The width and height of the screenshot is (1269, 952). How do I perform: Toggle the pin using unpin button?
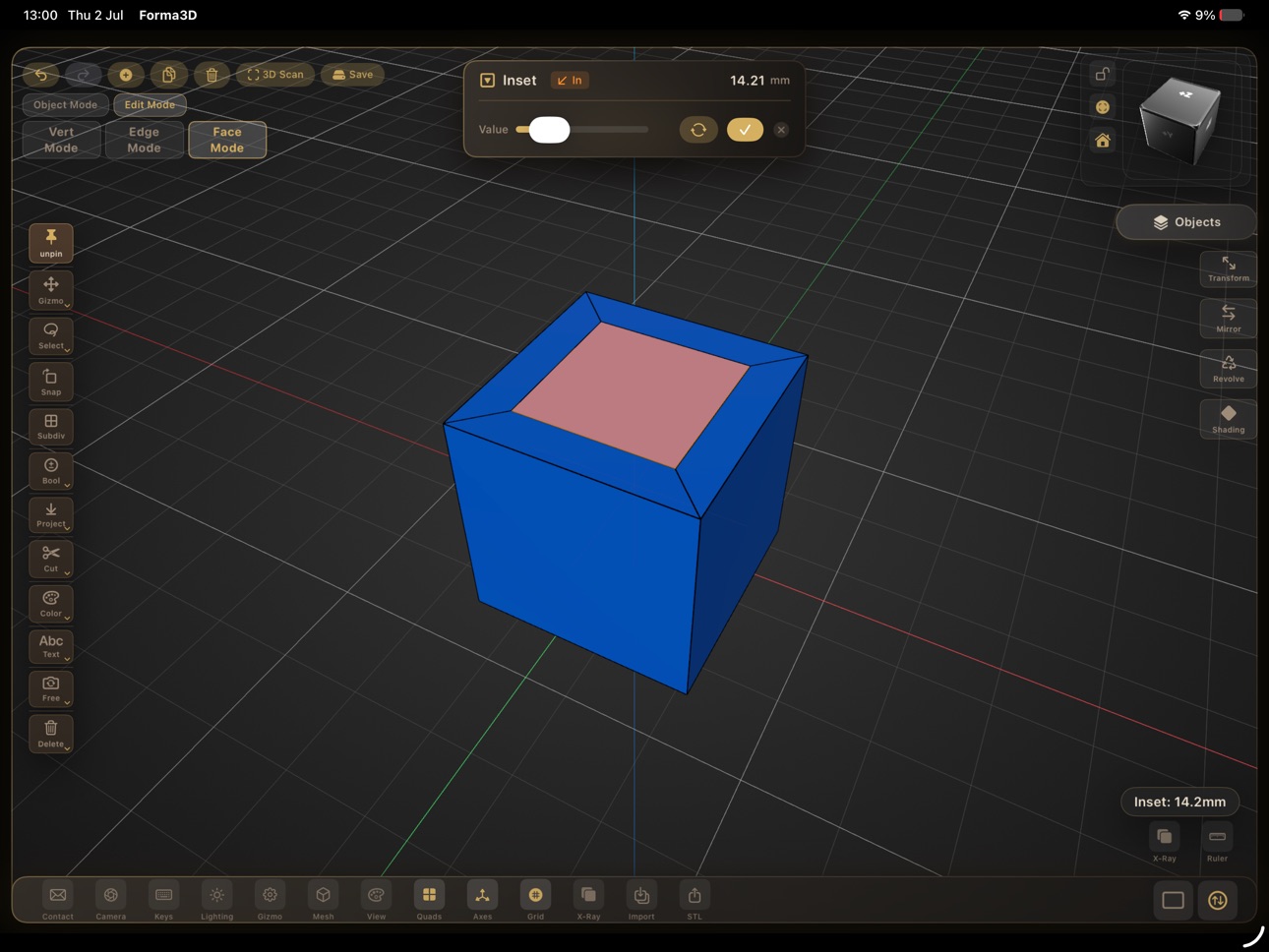tap(51, 243)
